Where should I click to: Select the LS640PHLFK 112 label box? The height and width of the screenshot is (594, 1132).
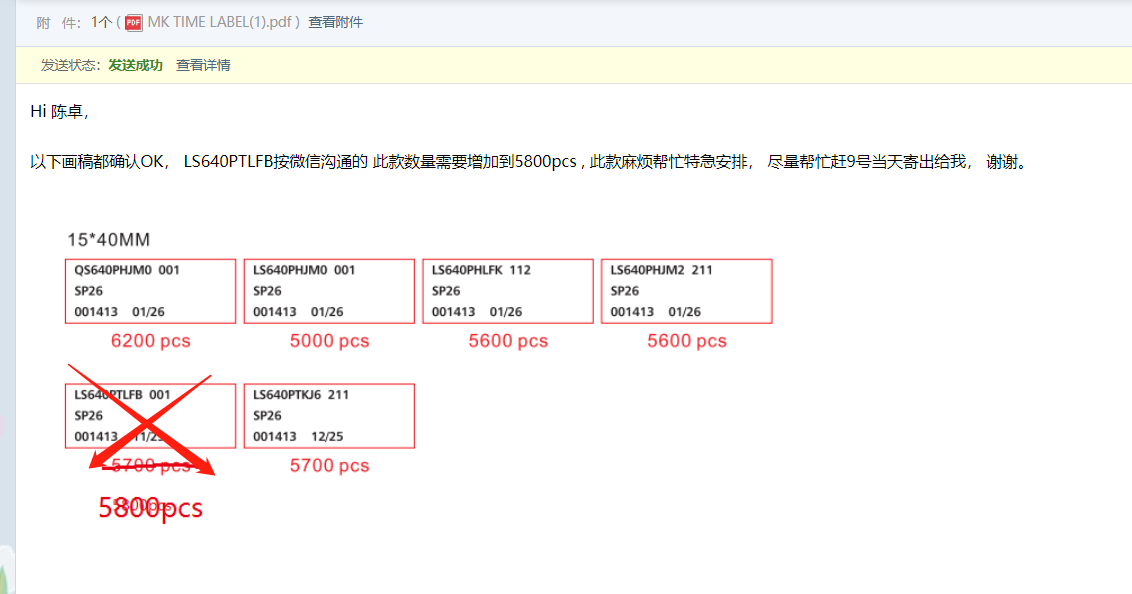tap(507, 291)
